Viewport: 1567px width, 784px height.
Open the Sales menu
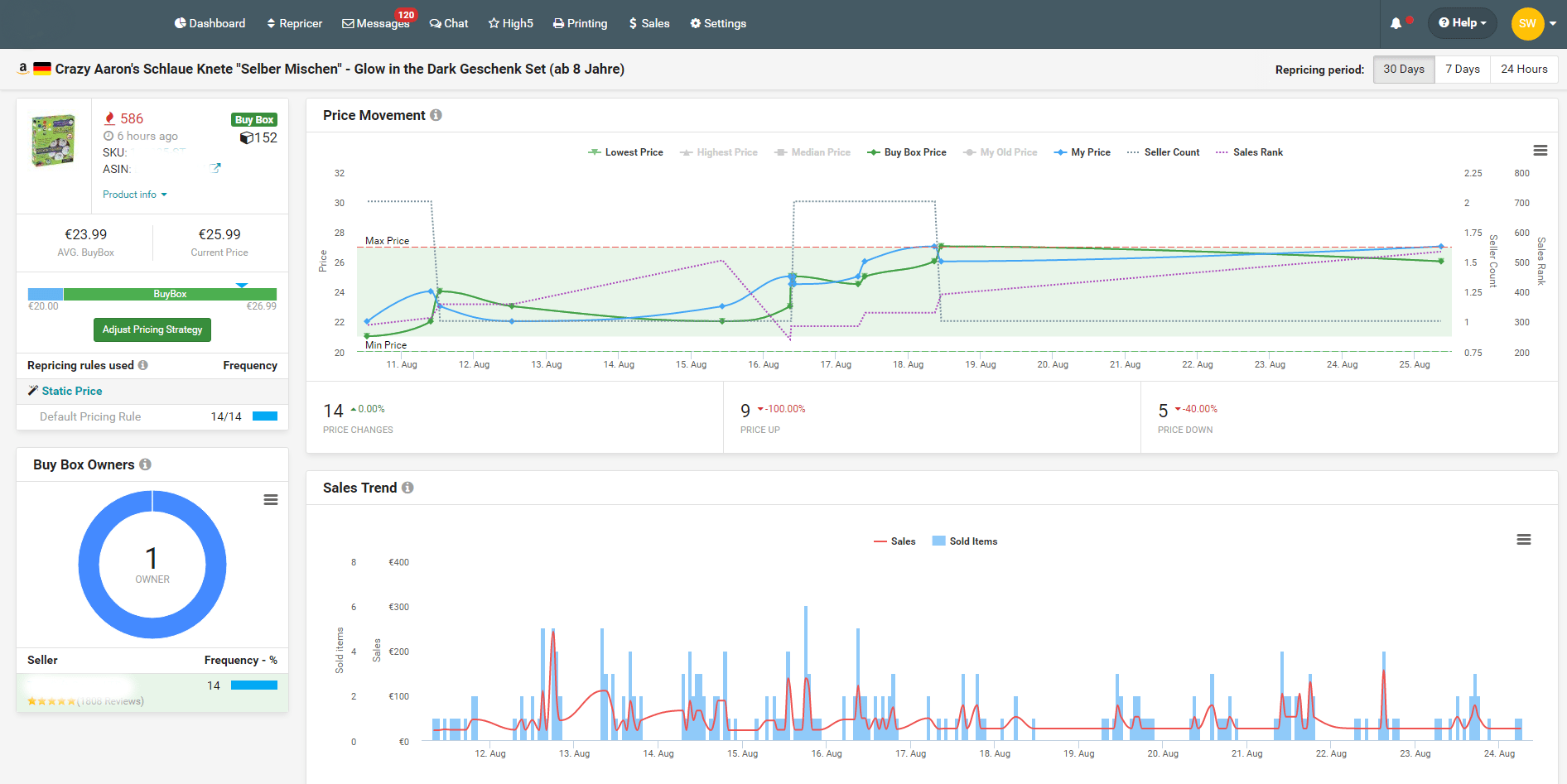(649, 23)
